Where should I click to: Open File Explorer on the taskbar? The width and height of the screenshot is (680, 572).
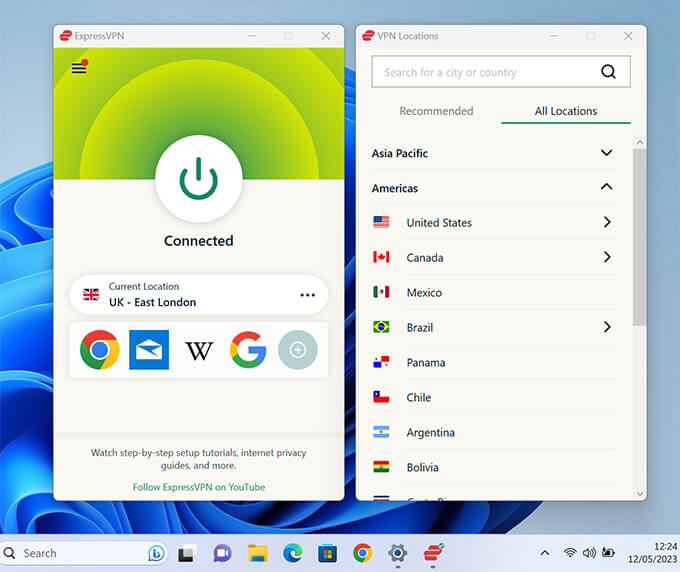point(258,553)
